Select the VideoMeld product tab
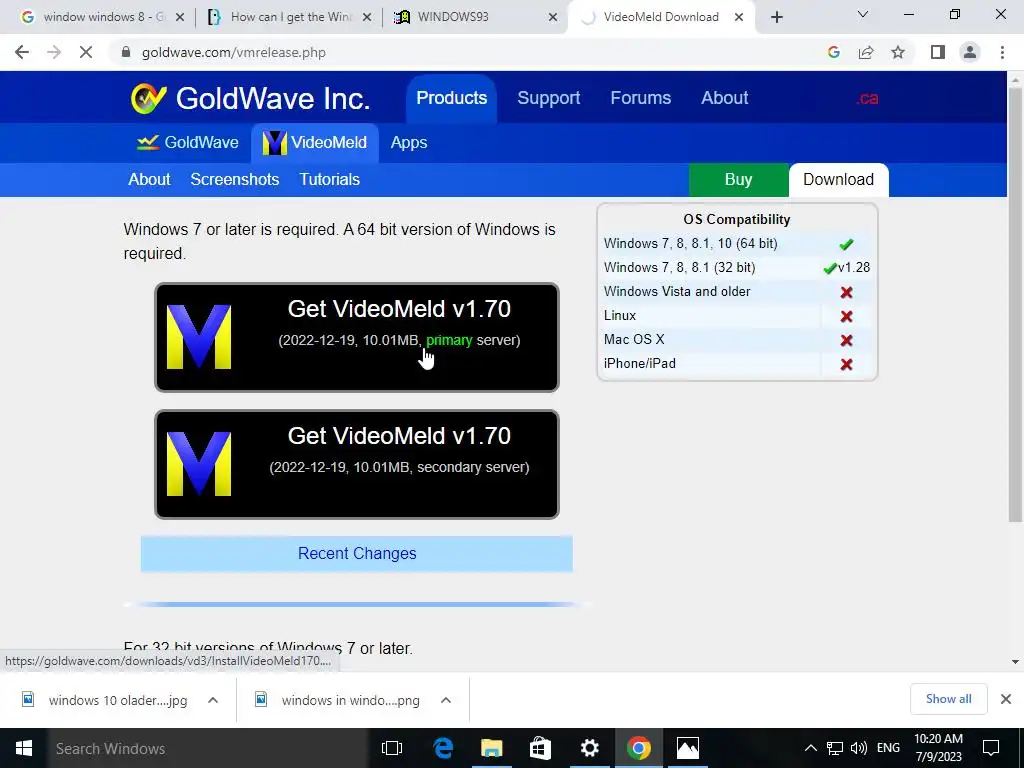Viewport: 1024px width, 768px height. pos(315,142)
